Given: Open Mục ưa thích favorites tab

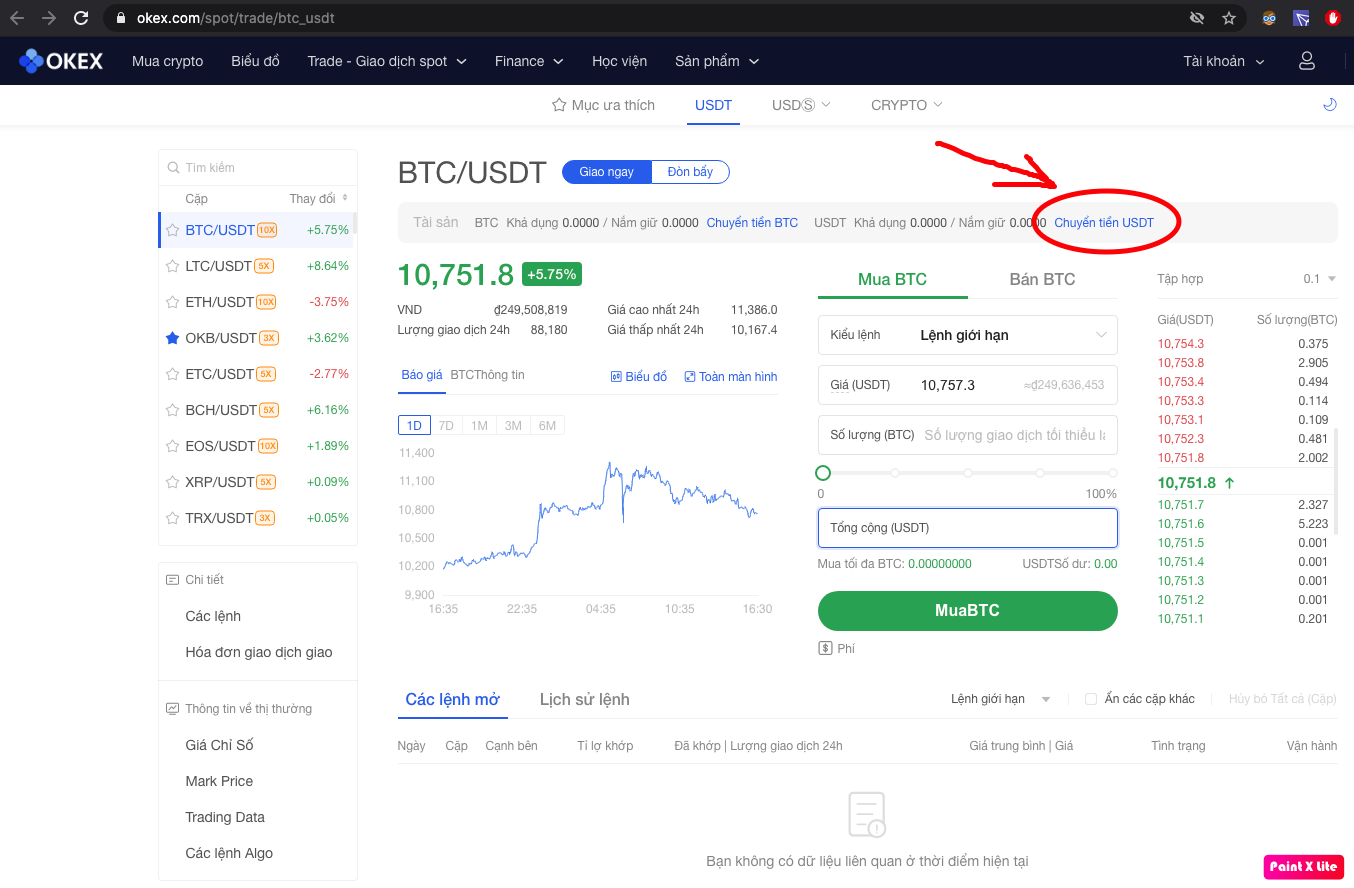Looking at the screenshot, I should [603, 105].
